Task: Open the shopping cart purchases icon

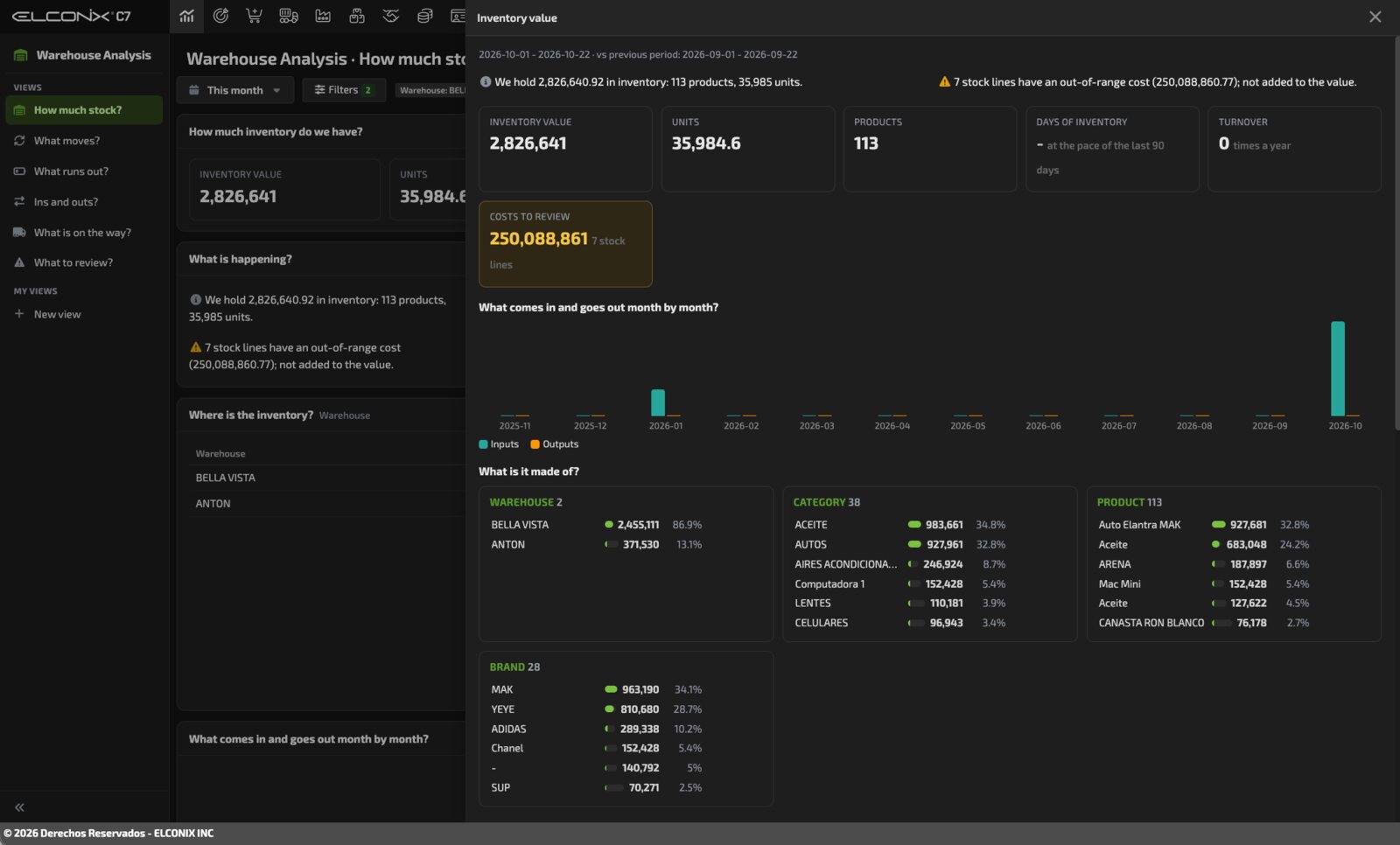Action: (x=254, y=16)
